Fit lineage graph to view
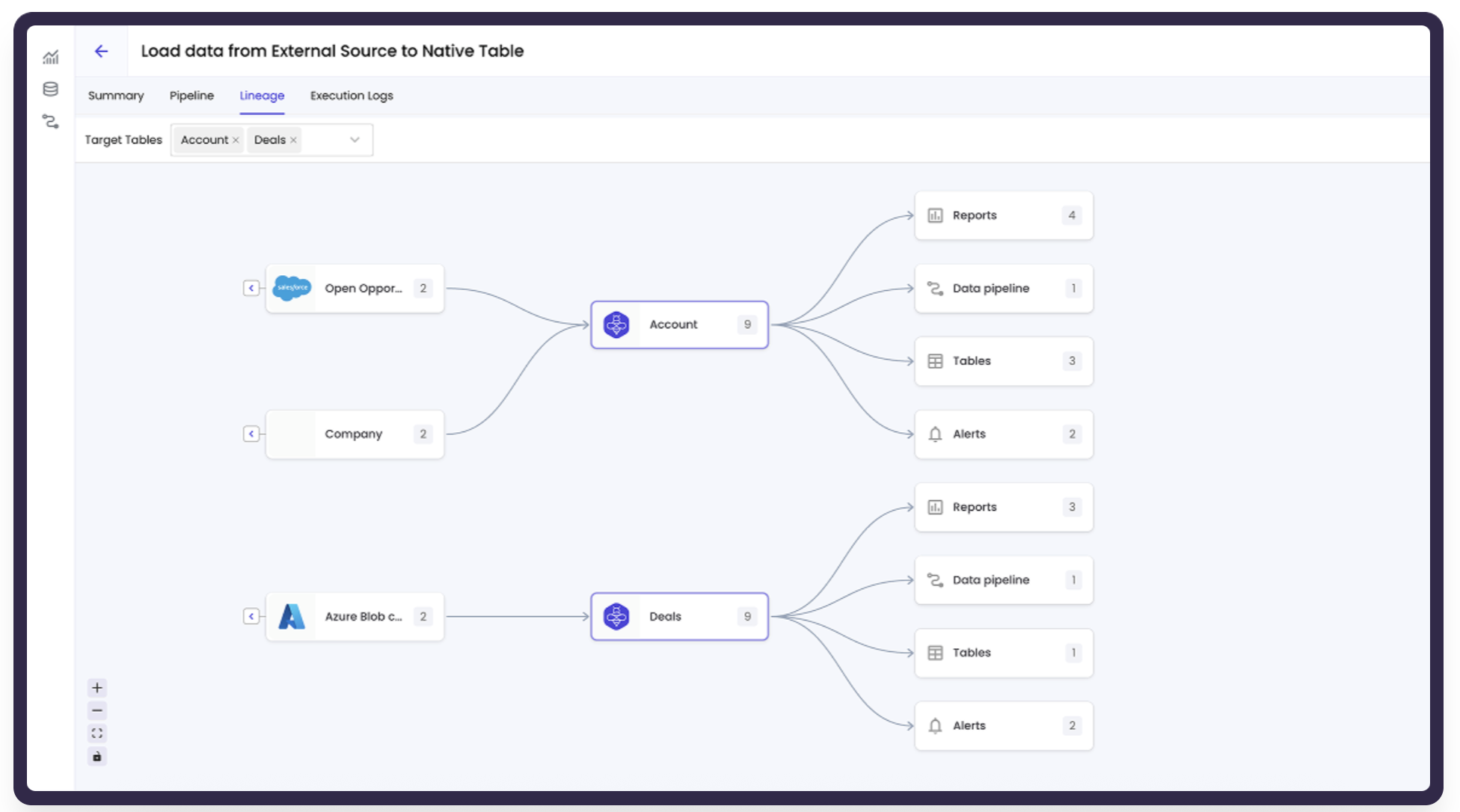The height and width of the screenshot is (812, 1460). 97,733
